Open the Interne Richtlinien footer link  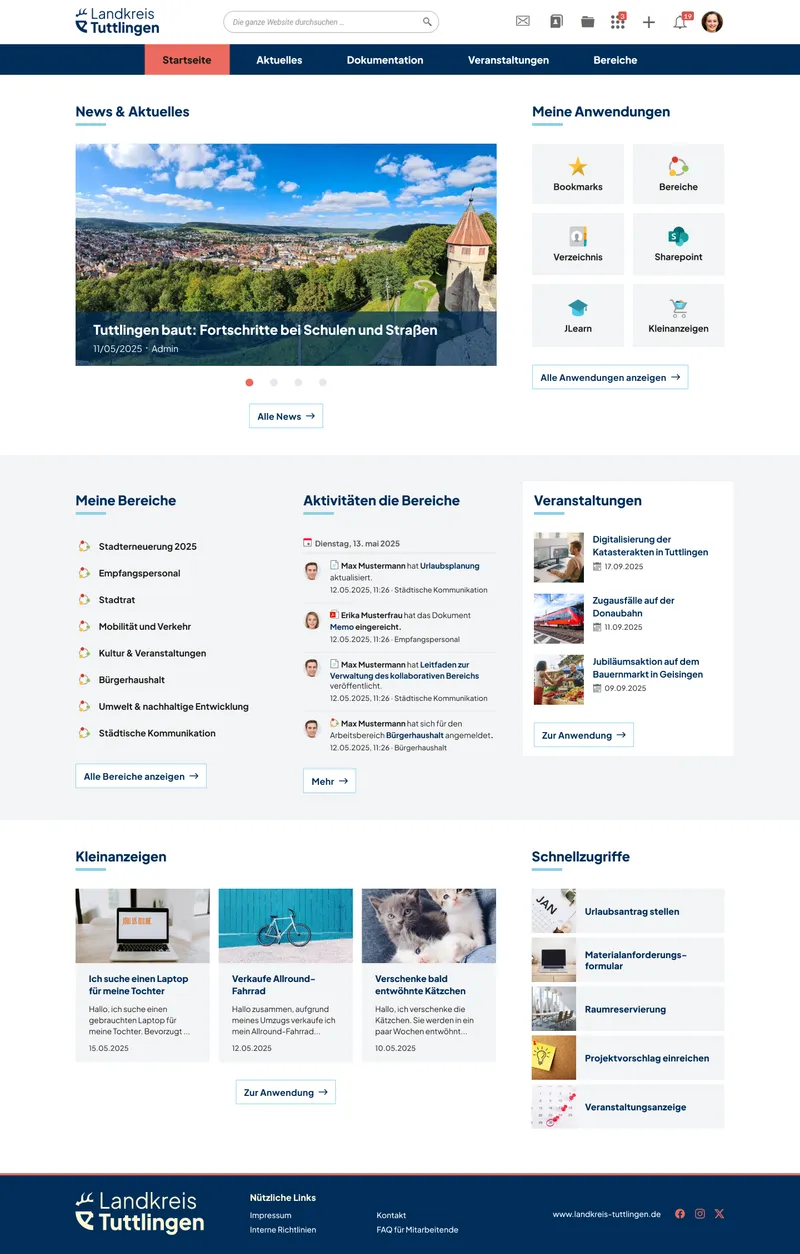(283, 1230)
